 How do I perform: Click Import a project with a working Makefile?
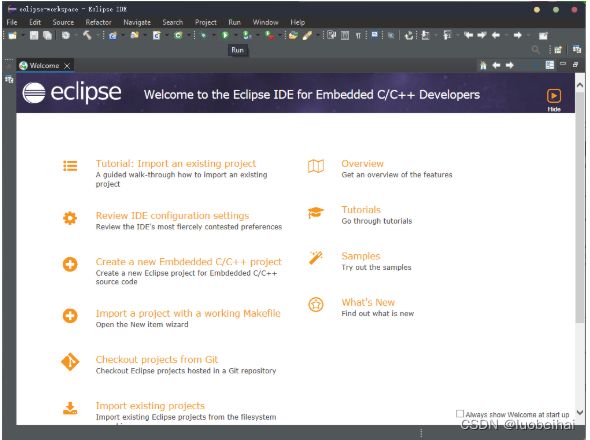tap(188, 313)
